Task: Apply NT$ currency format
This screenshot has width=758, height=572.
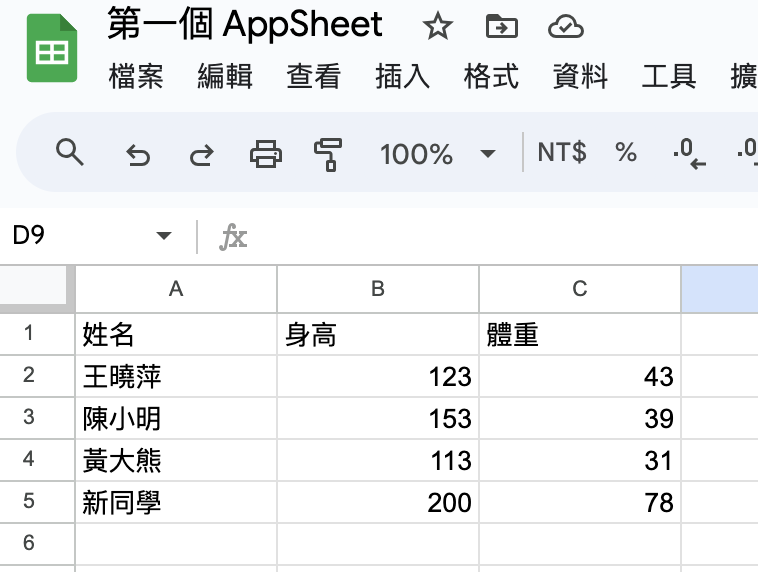Action: (562, 152)
